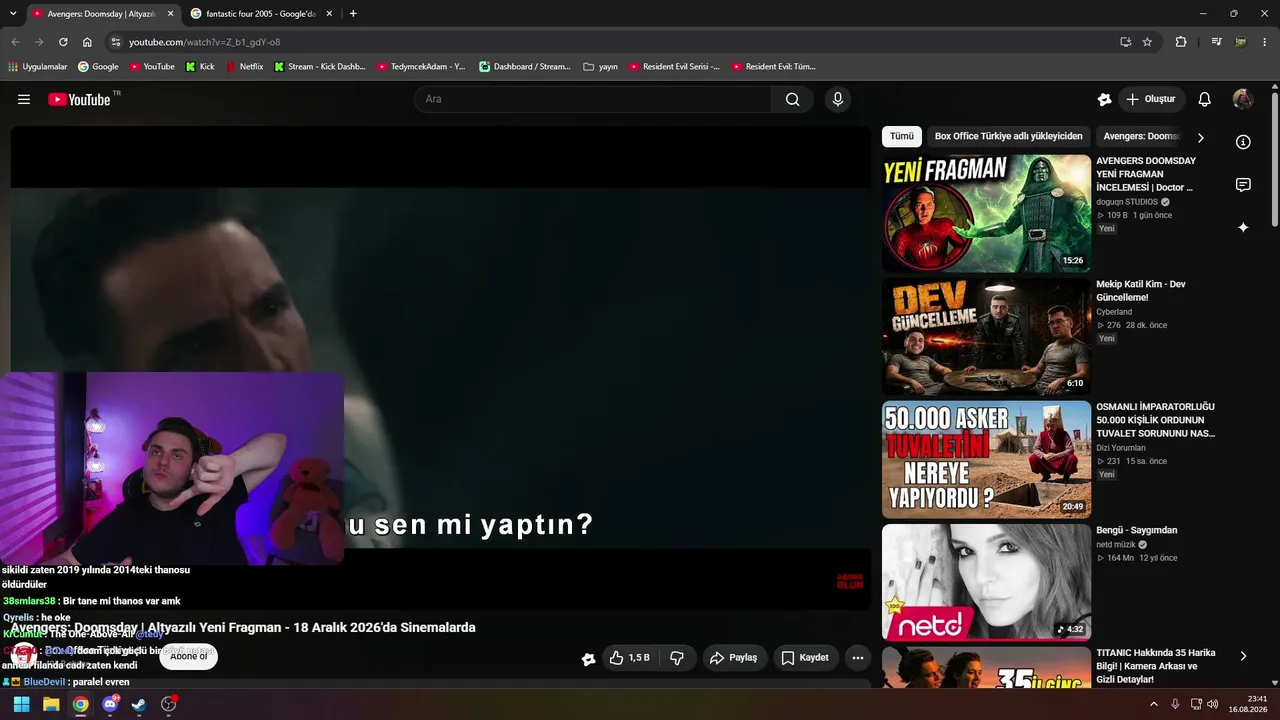Open the 50.000 Asker video thumbnail
This screenshot has width=1280, height=720.
click(x=986, y=459)
